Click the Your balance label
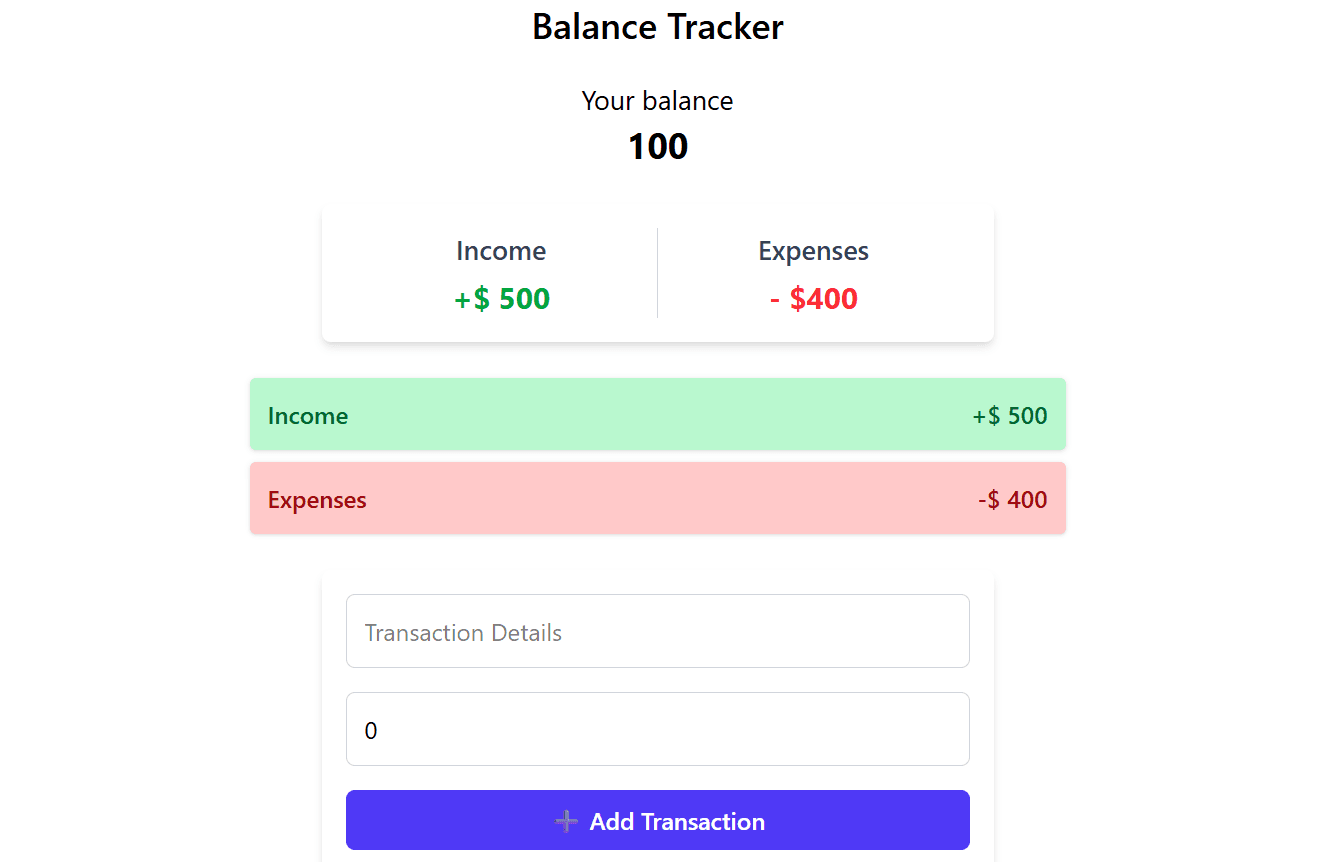1323x862 pixels. [x=657, y=100]
